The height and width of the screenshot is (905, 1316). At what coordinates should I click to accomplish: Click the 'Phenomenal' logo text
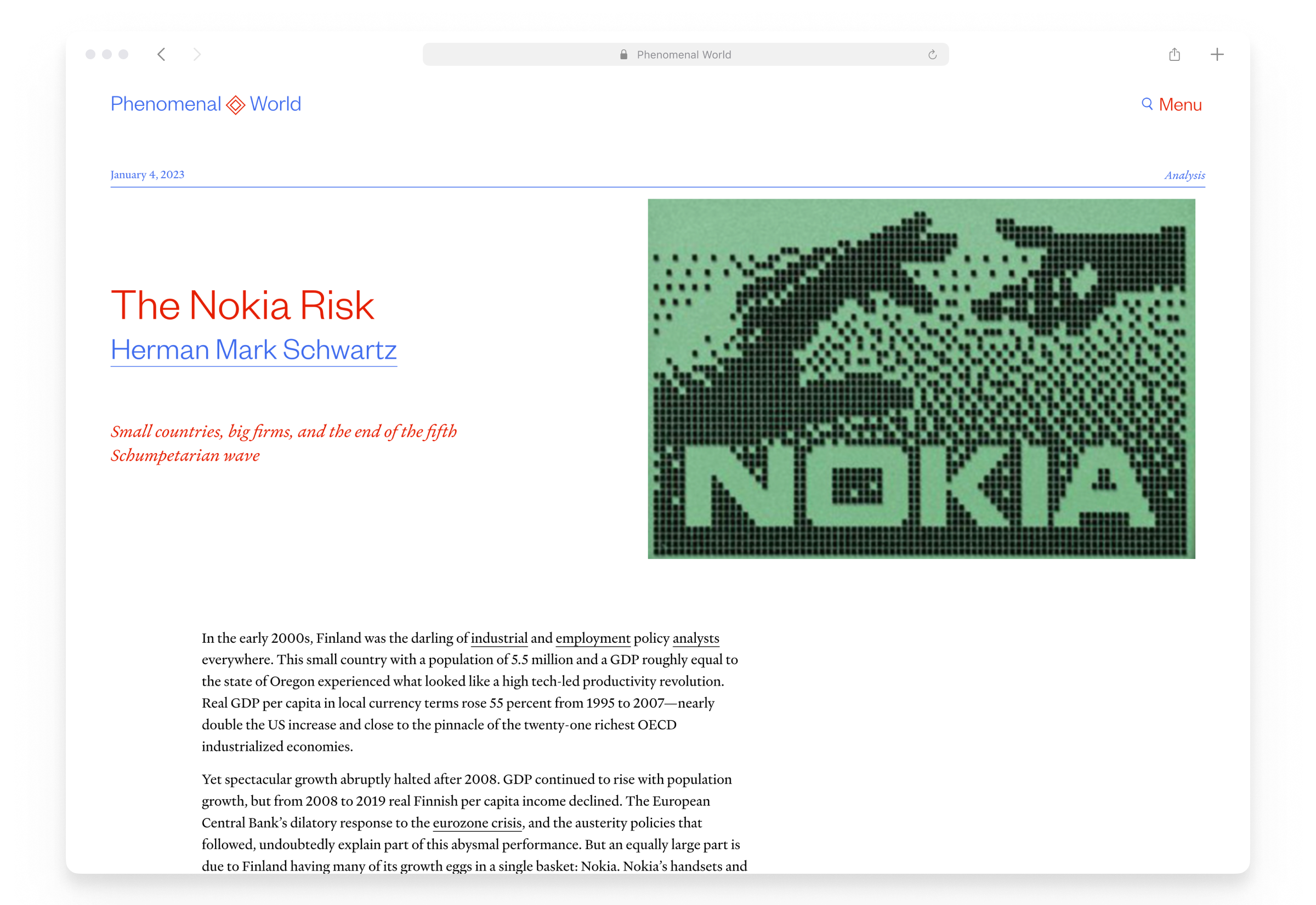pyautogui.click(x=166, y=104)
